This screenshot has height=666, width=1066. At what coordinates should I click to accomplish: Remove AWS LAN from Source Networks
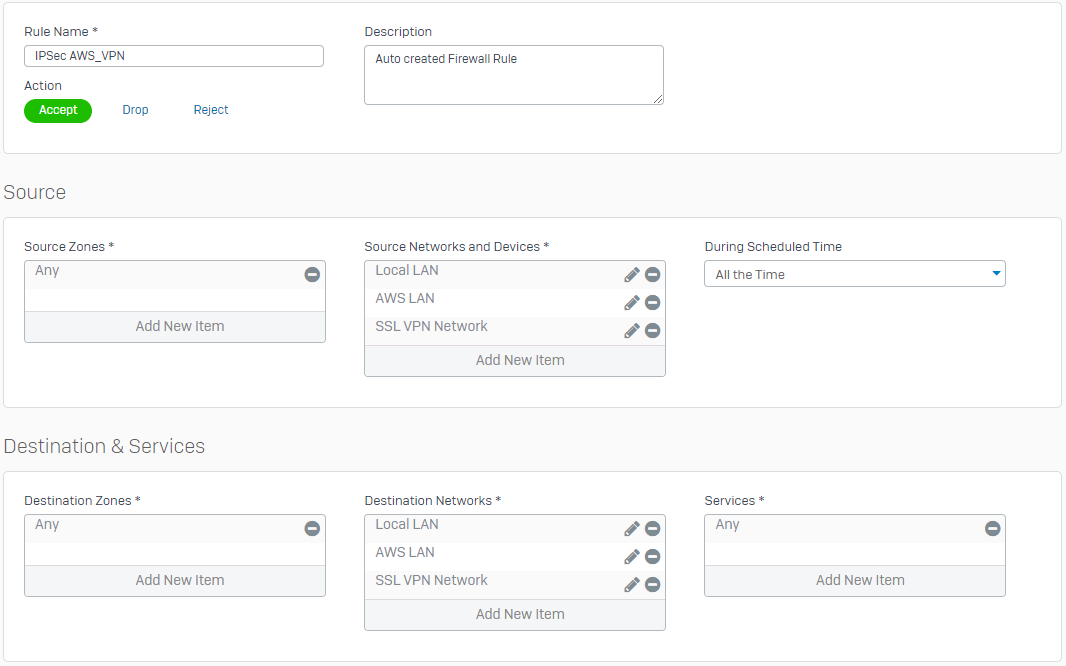(x=652, y=303)
